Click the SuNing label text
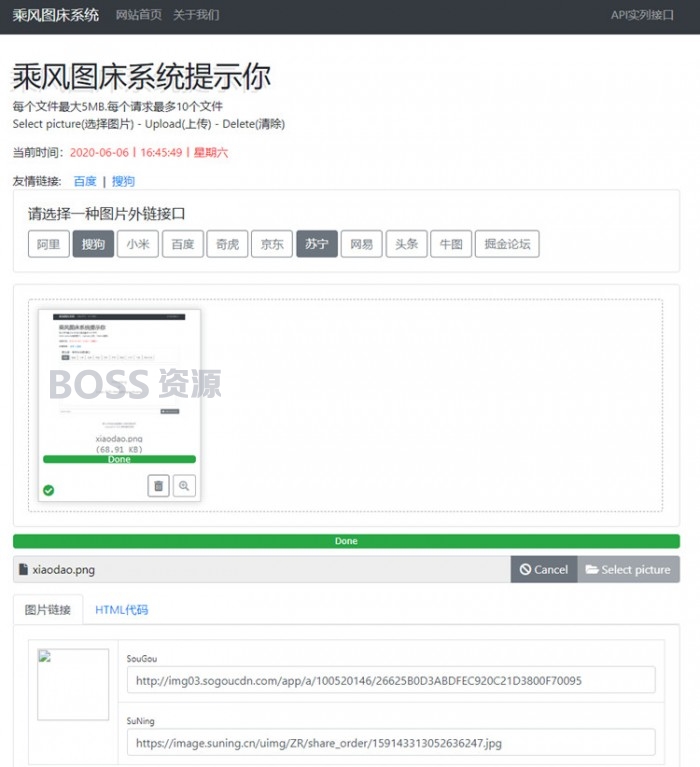Screen dimensions: 700x767 [140, 721]
